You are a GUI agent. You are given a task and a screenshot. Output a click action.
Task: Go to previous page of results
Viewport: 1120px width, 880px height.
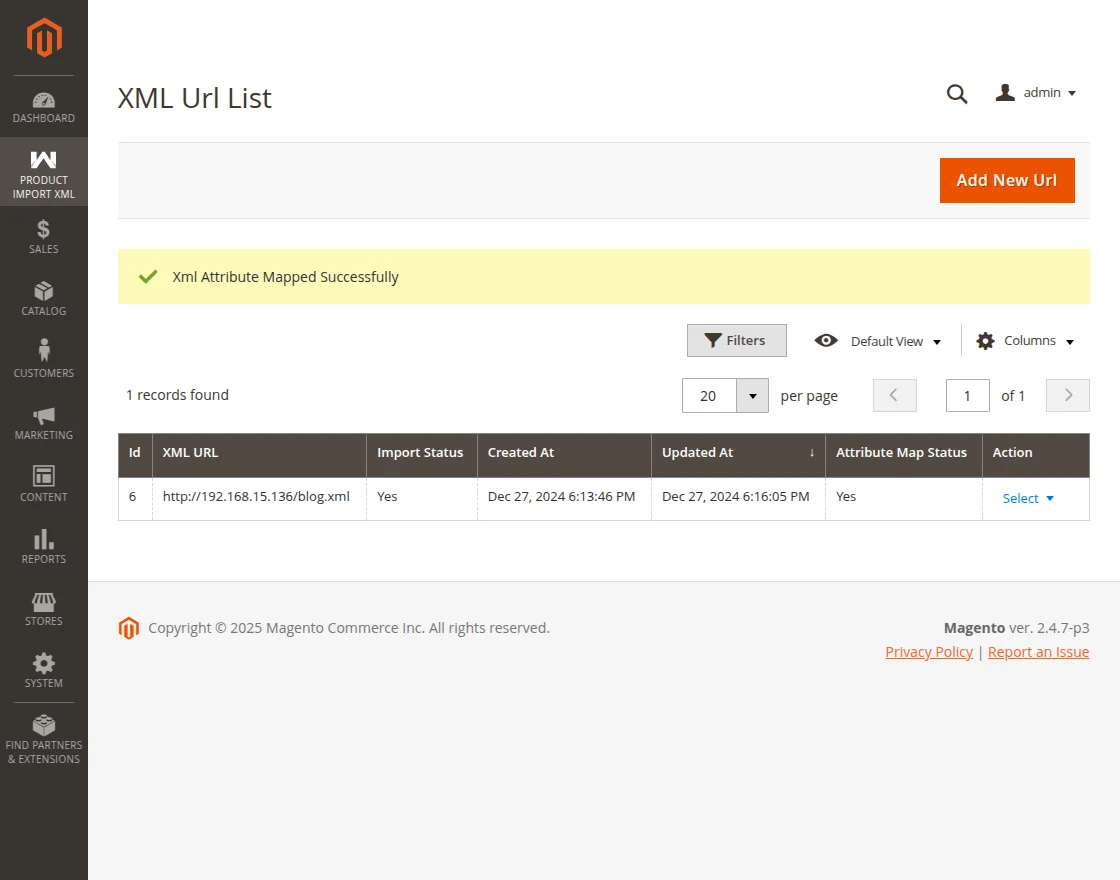coord(894,395)
